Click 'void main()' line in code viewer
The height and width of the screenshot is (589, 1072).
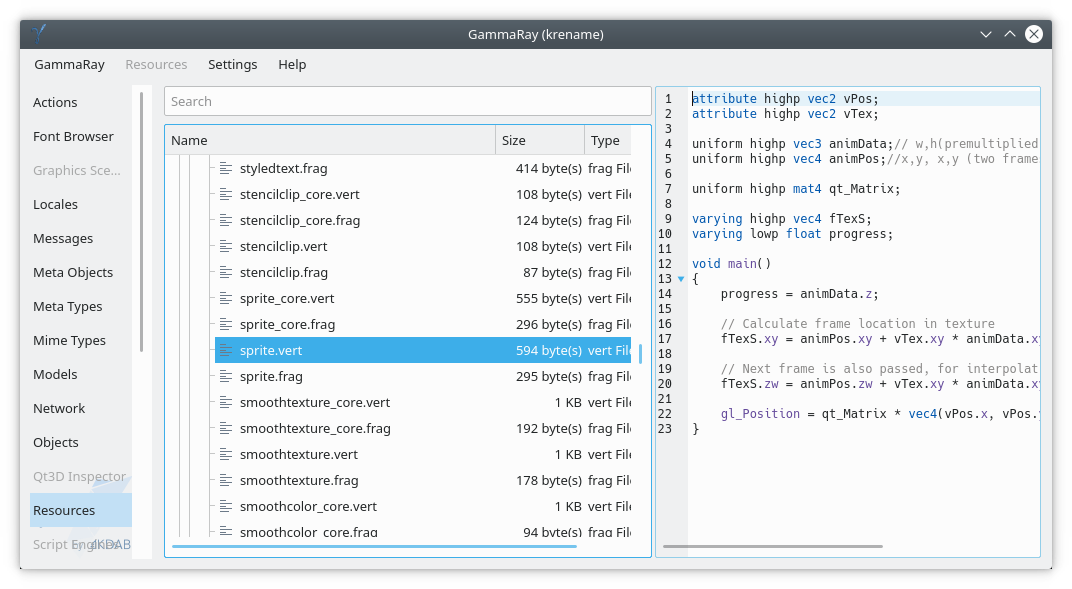pos(731,264)
